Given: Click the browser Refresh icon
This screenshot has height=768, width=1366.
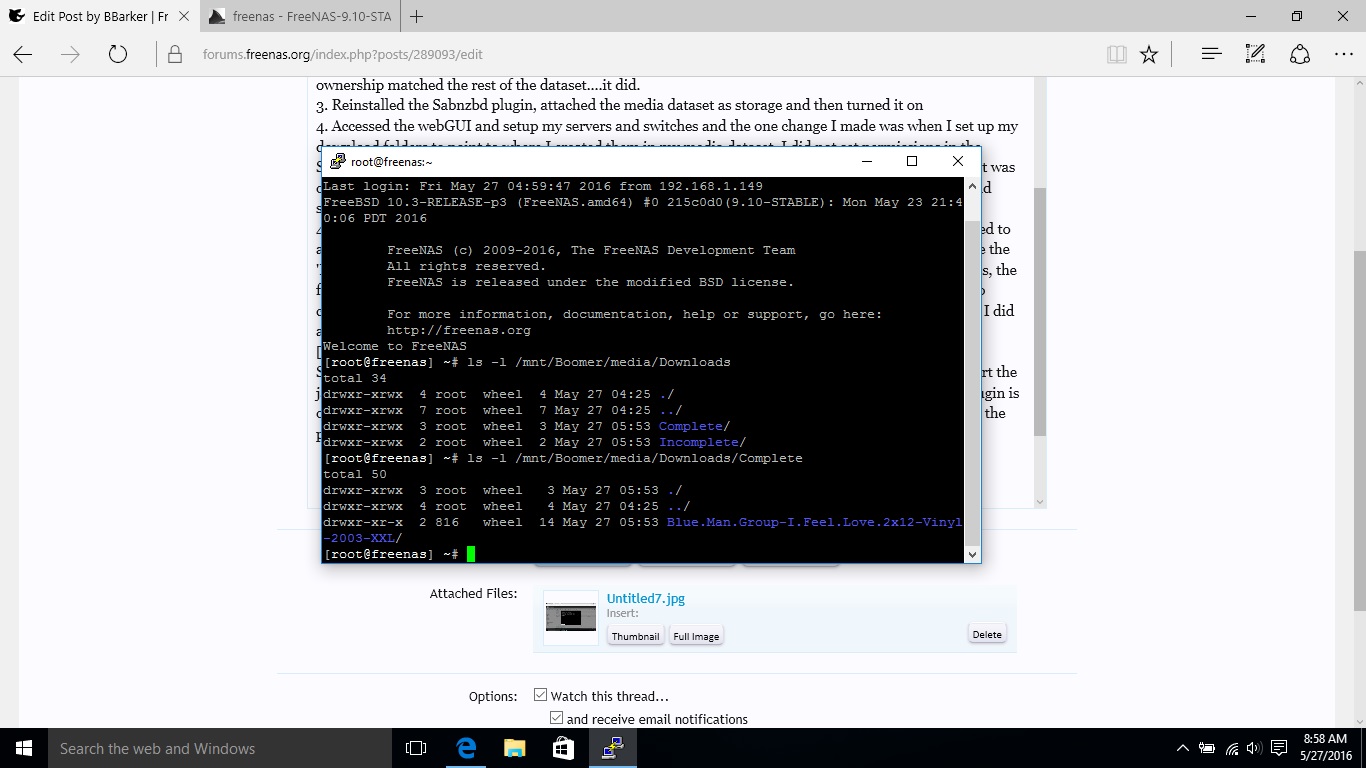Looking at the screenshot, I should (118, 55).
